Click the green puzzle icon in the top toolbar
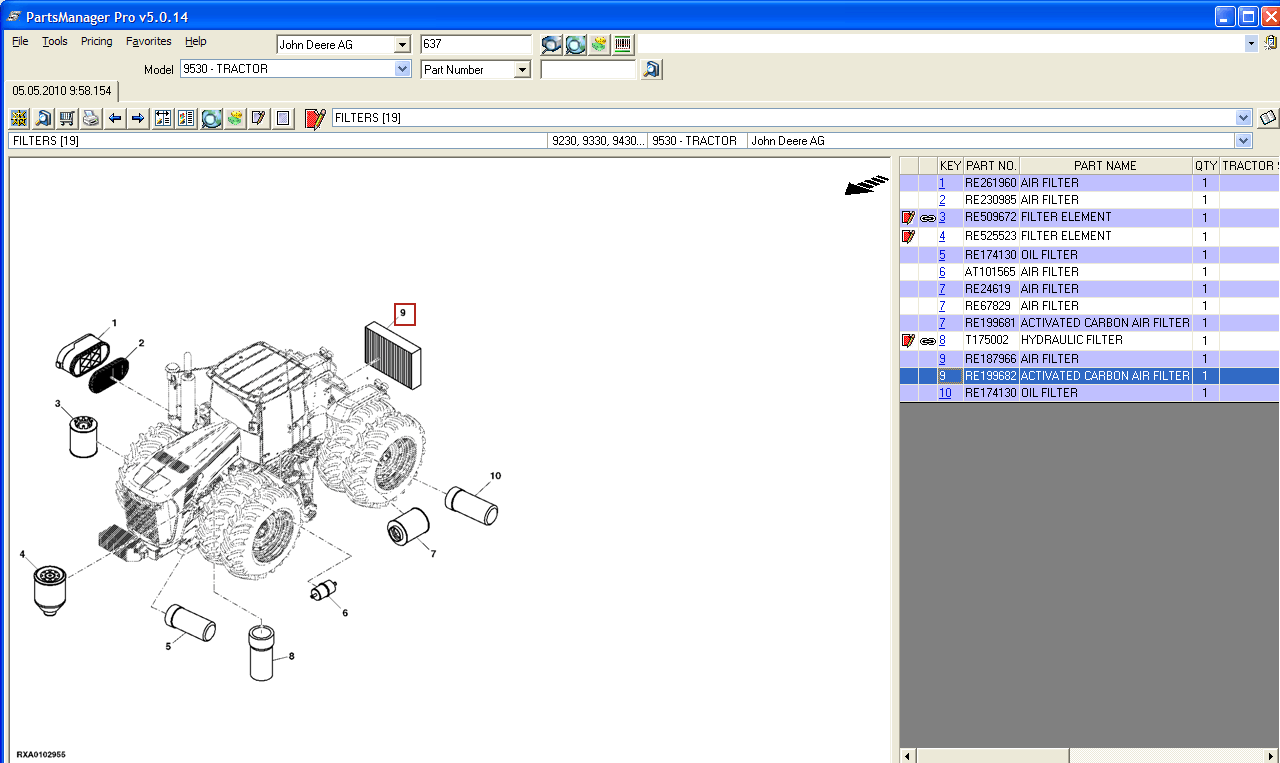This screenshot has width=1280, height=763. click(599, 44)
